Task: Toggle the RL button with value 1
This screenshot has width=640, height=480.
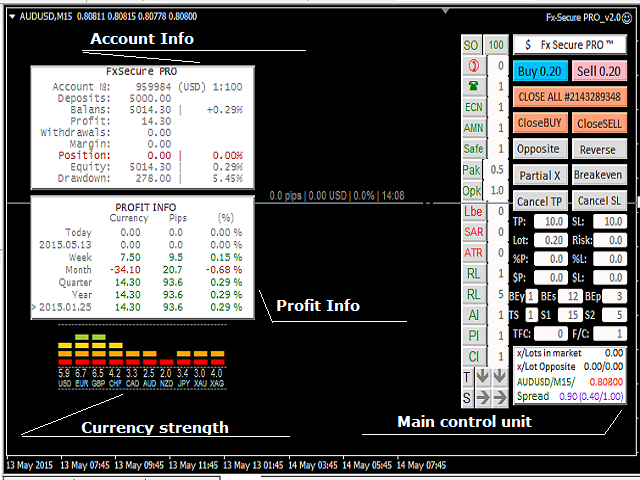Action: tap(473, 273)
